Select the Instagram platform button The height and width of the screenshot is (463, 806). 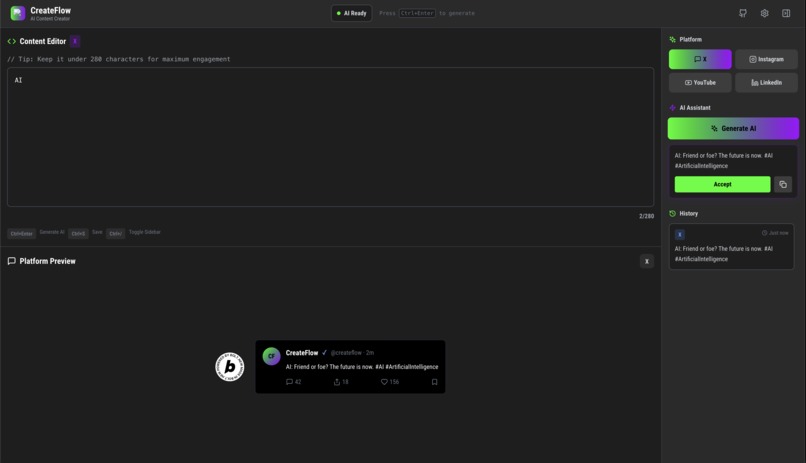coord(766,59)
